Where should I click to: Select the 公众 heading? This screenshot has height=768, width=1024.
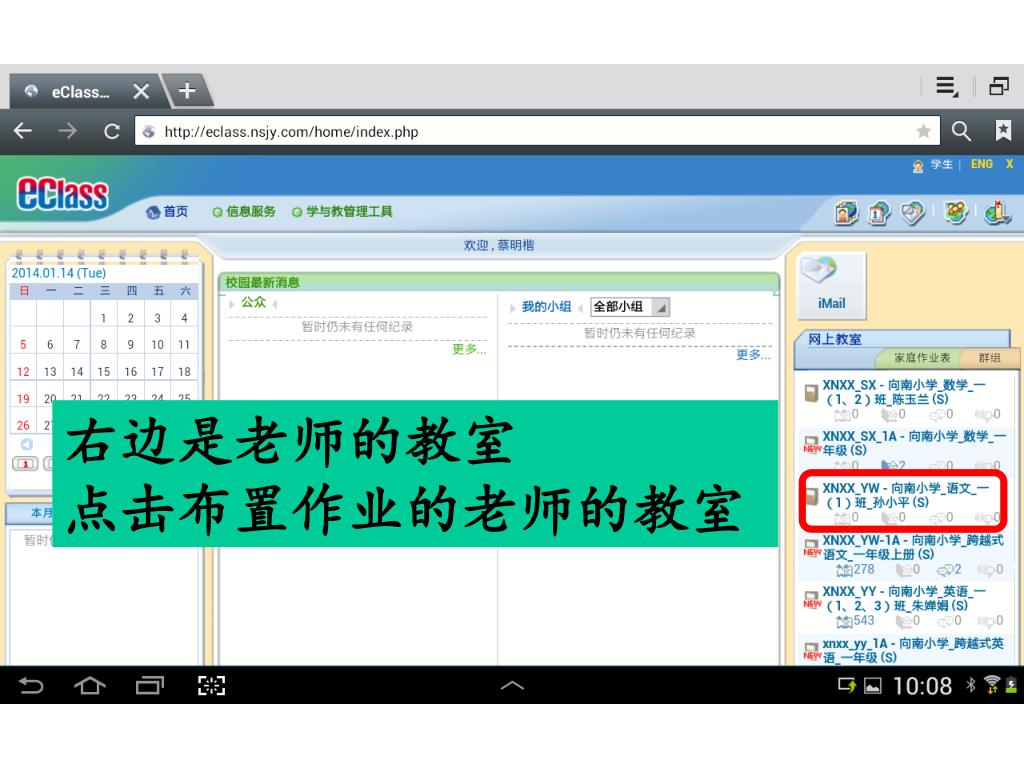pos(253,302)
